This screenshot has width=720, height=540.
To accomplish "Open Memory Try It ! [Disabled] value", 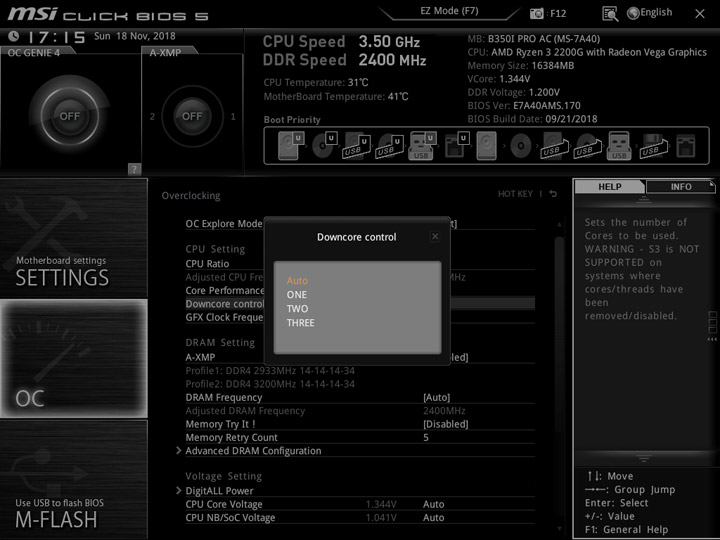I will coord(445,424).
